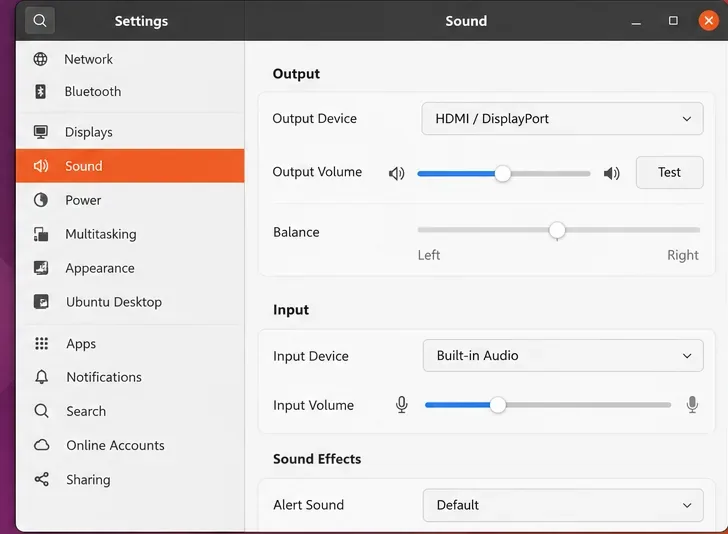The image size is (728, 534).
Task: Click the Appearance icon in the sidebar
Action: [x=41, y=268]
